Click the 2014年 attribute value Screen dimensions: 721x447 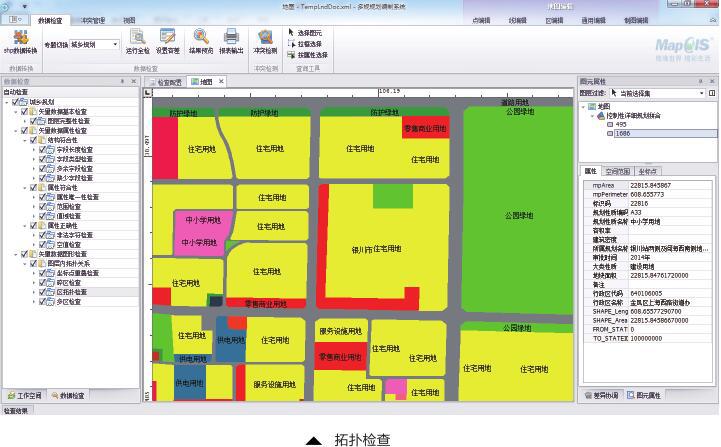(640, 258)
